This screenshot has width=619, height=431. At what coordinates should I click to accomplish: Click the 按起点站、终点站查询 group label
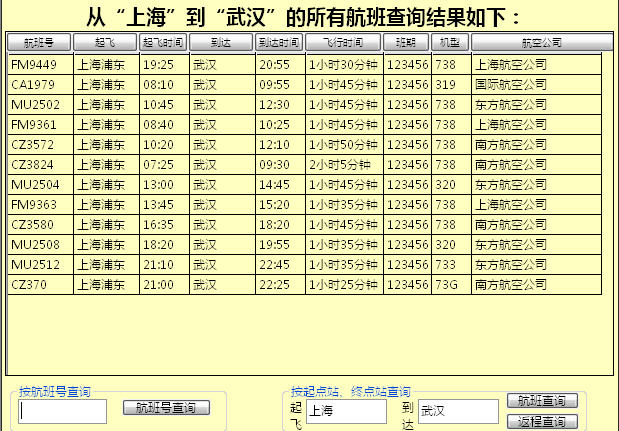click(x=351, y=392)
